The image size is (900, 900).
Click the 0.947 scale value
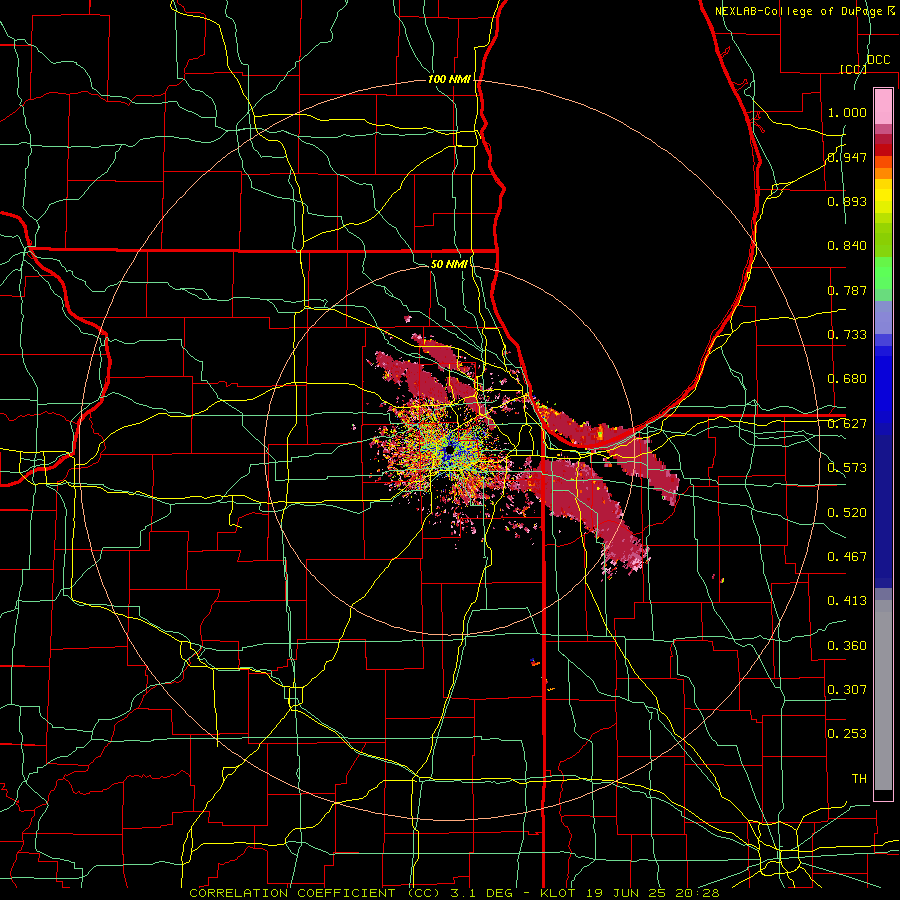(x=847, y=157)
